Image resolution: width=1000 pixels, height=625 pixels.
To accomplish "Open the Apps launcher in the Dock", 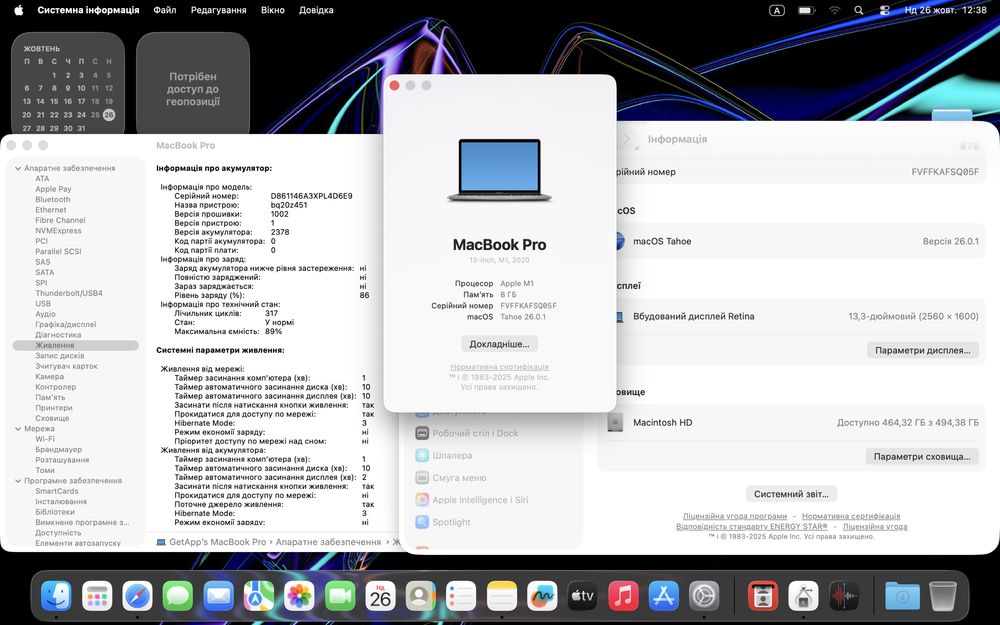I will [x=97, y=596].
